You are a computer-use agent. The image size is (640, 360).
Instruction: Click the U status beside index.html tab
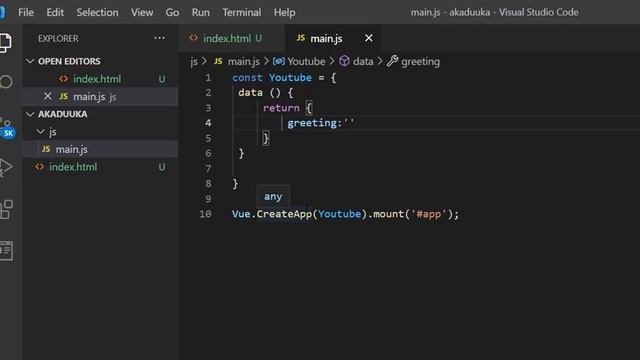pos(258,38)
